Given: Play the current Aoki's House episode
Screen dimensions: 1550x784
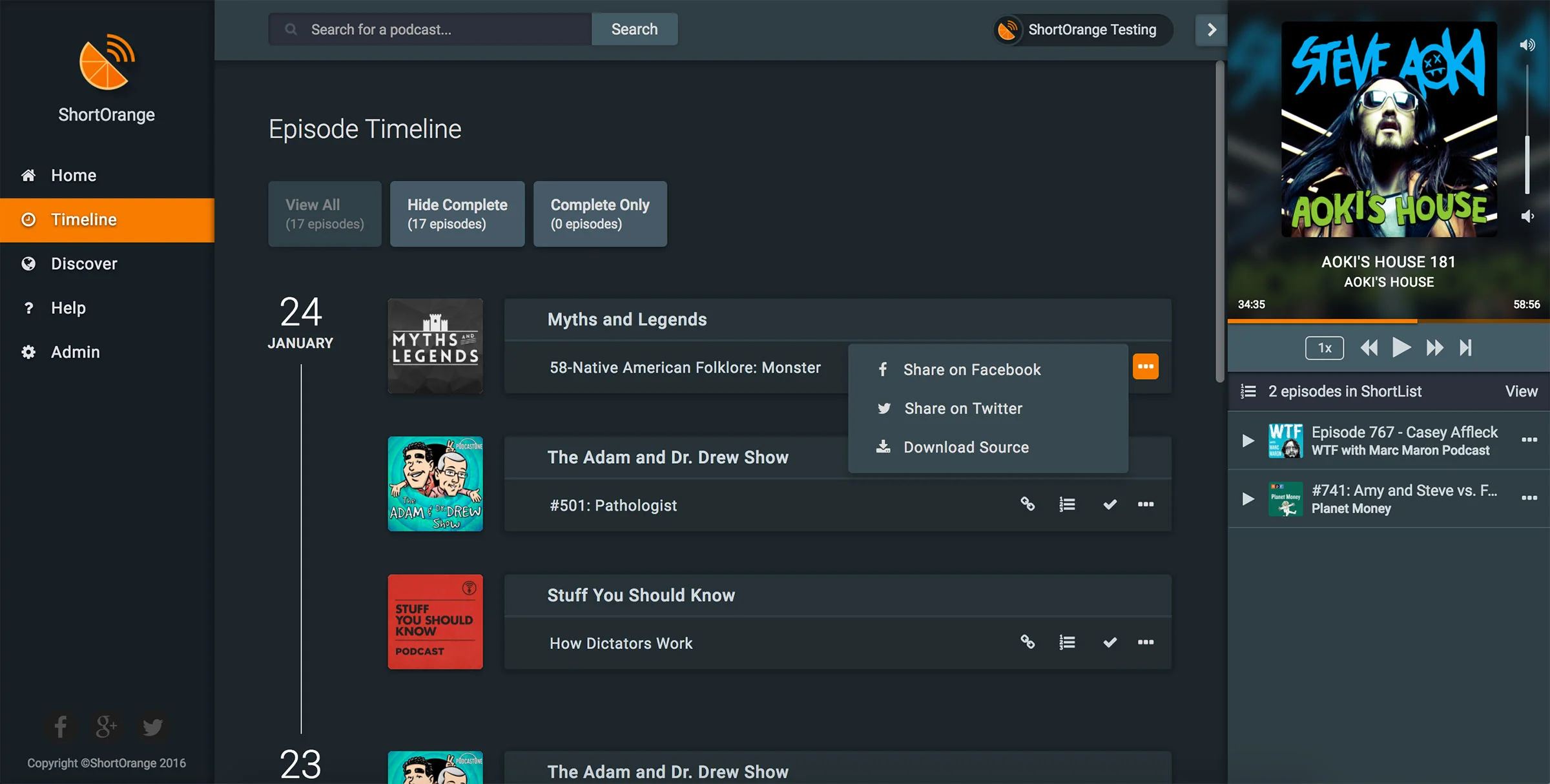Looking at the screenshot, I should (1401, 347).
